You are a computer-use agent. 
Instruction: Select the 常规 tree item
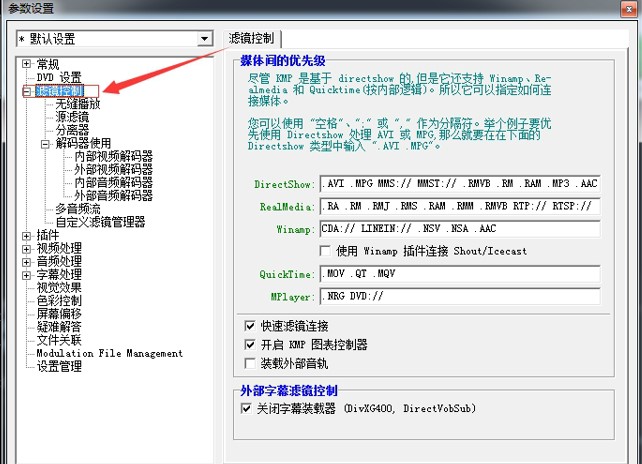tap(48, 64)
